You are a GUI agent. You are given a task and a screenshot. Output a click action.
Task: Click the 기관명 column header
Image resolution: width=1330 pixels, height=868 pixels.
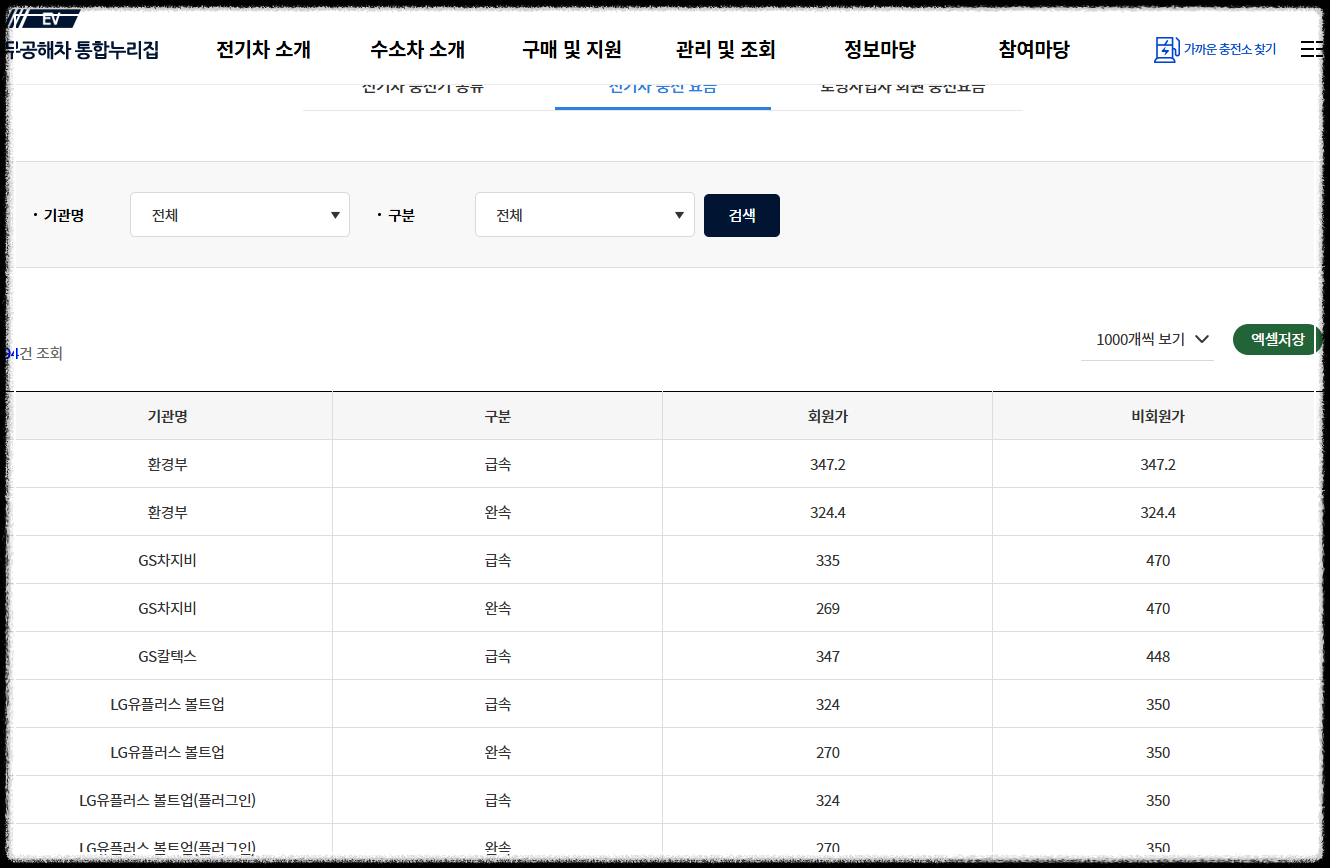(x=167, y=416)
